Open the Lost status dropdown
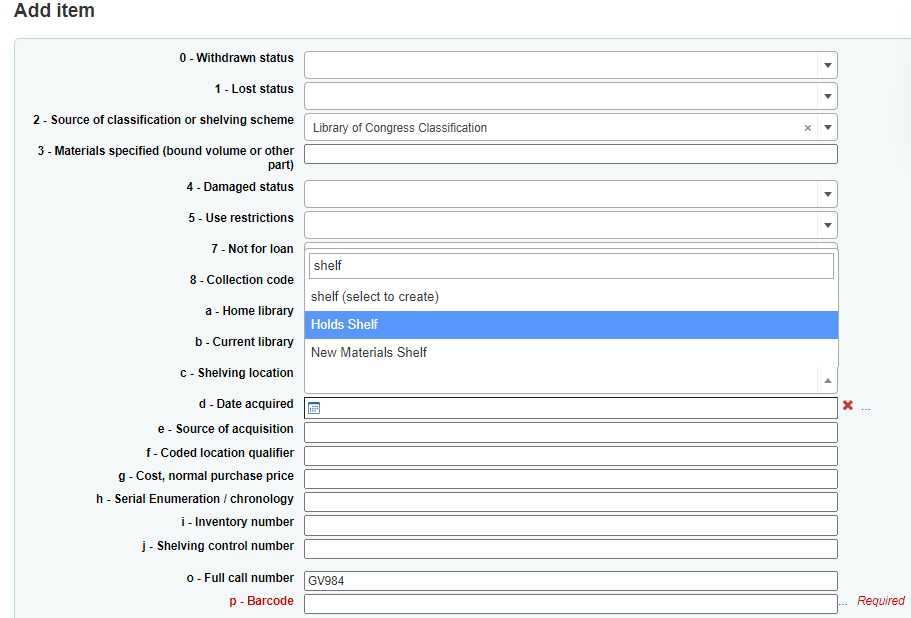This screenshot has width=911, height=618. click(x=827, y=97)
